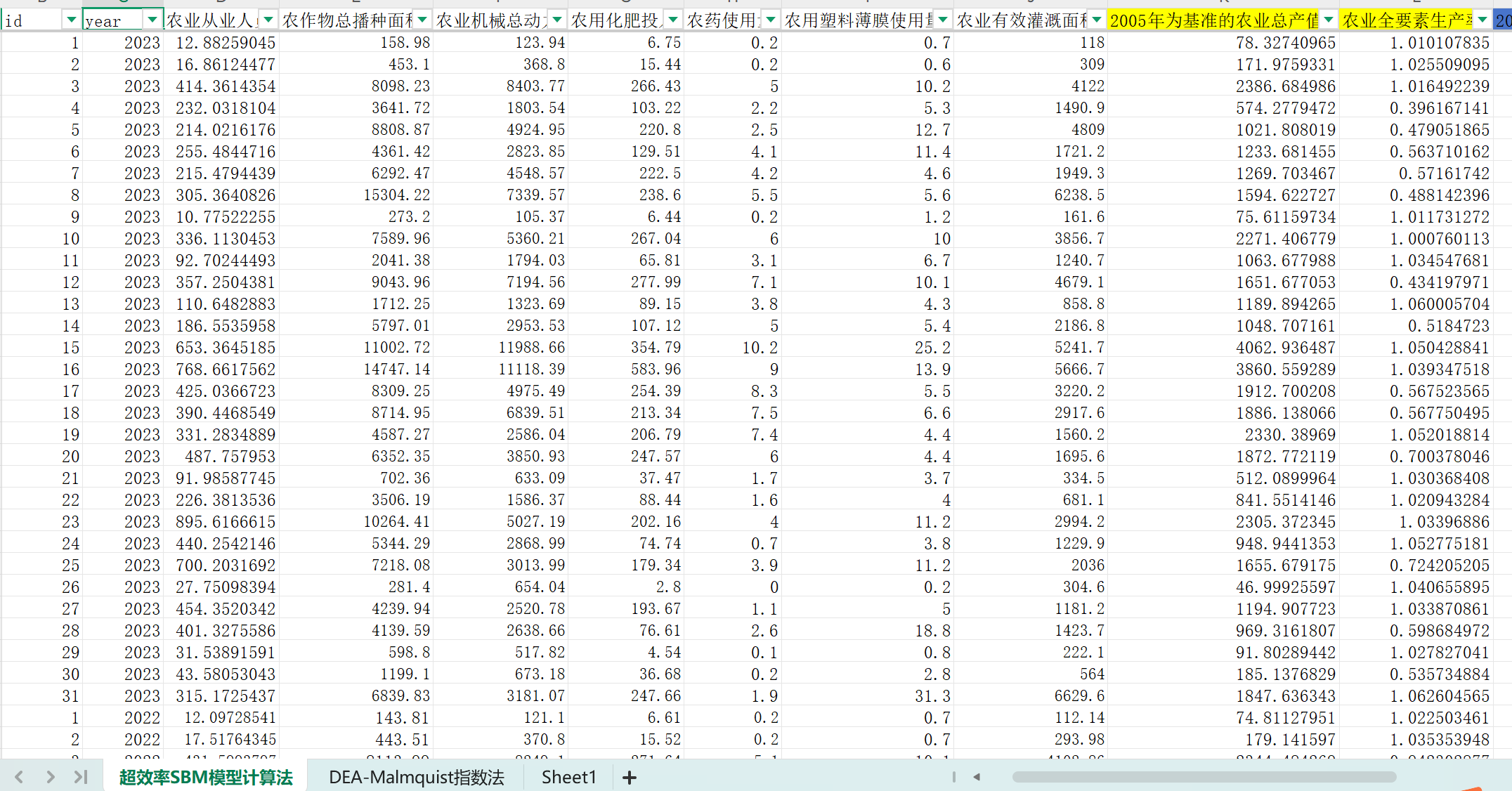Click the horizontal scroll left arrow
The width and height of the screenshot is (1512, 791).
pyautogui.click(x=977, y=777)
